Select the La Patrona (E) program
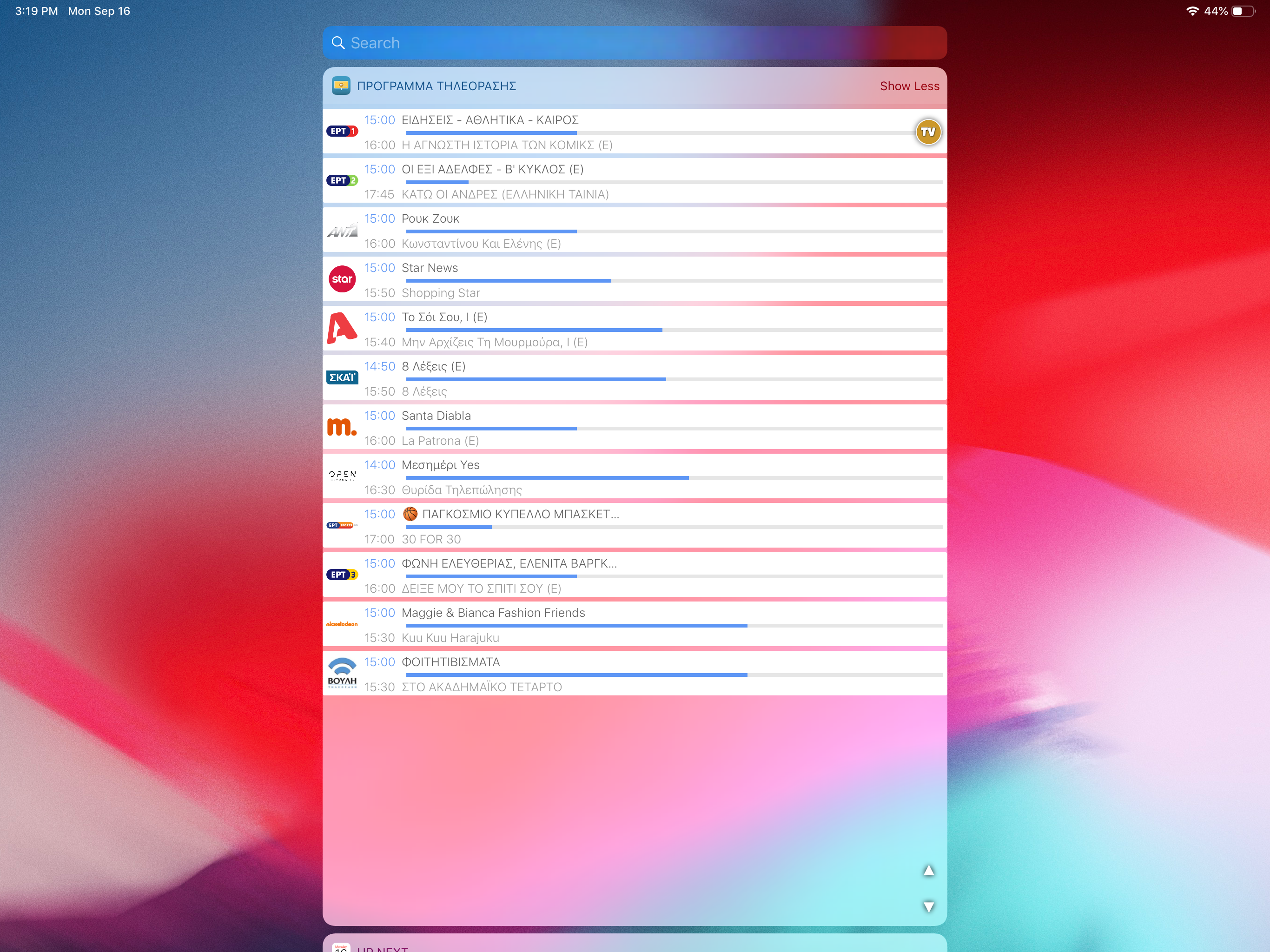This screenshot has width=1270, height=952. (440, 441)
